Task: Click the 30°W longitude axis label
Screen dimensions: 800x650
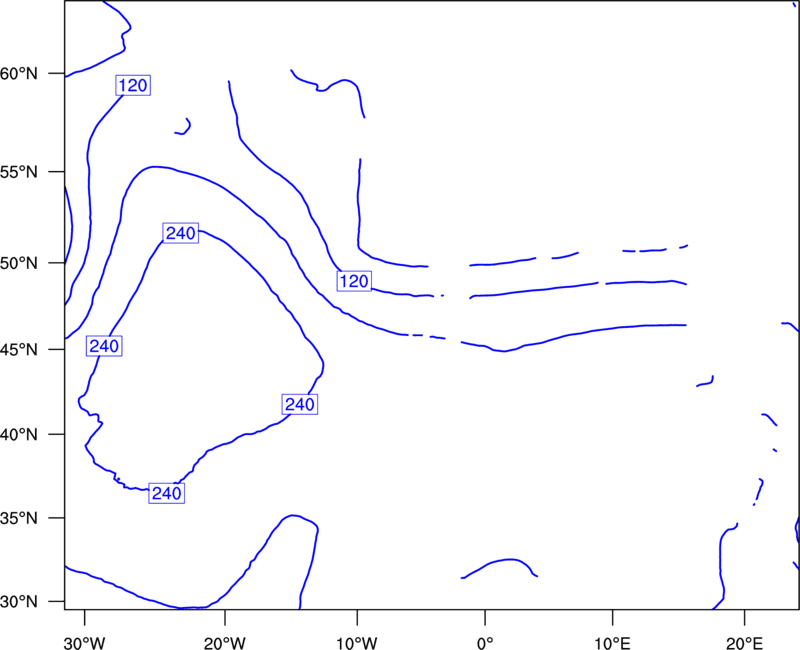Action: [x=85, y=643]
